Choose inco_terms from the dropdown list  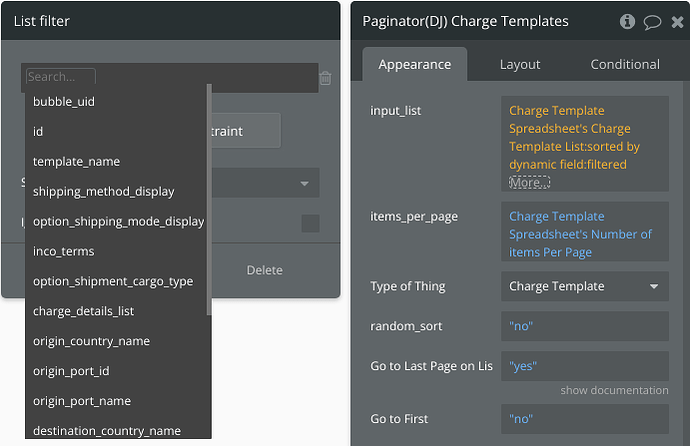point(64,251)
